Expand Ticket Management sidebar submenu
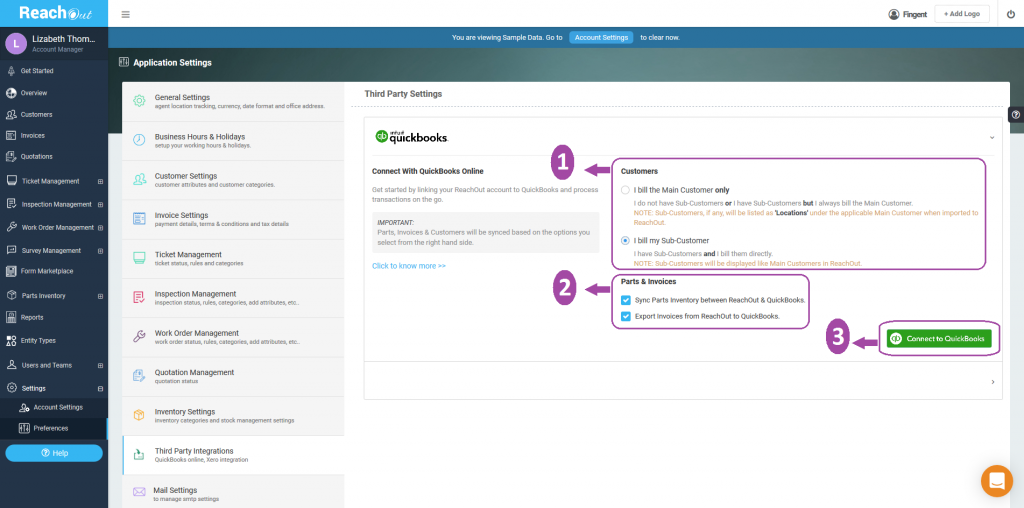The height and width of the screenshot is (508, 1024). click(x=100, y=182)
